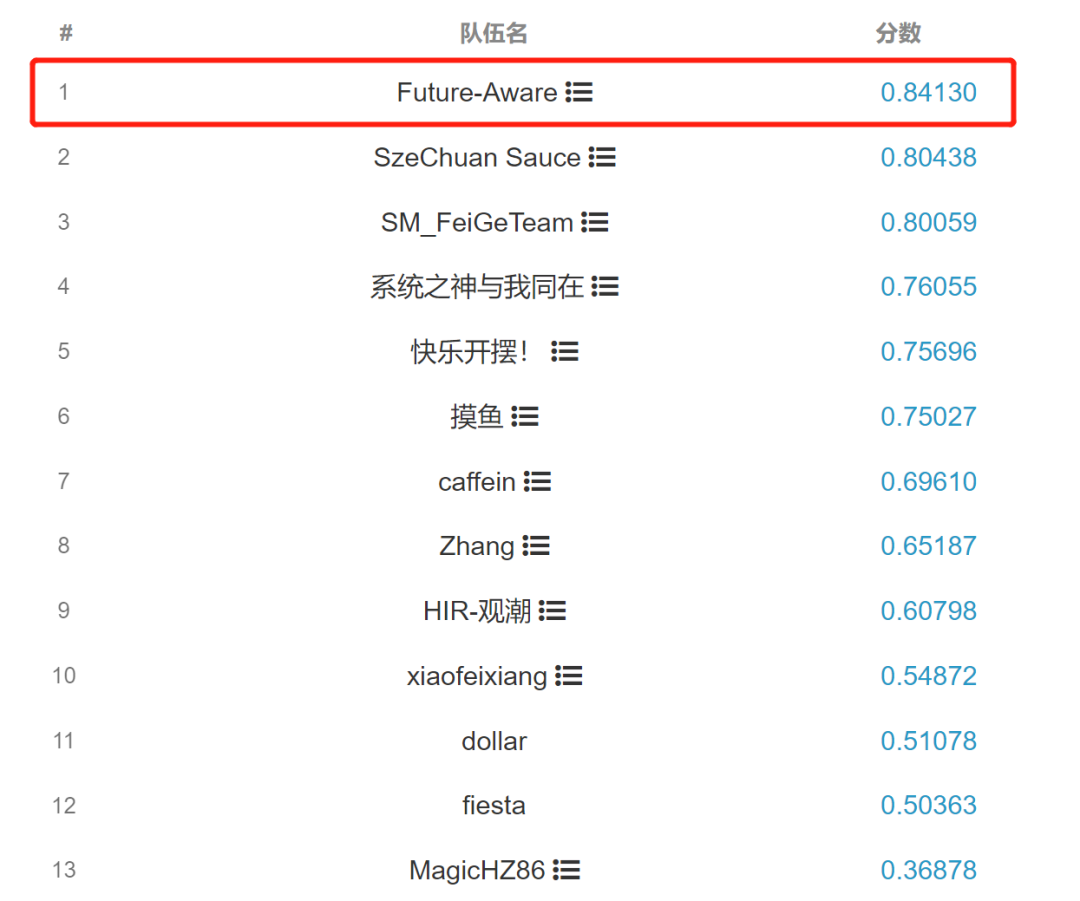Click the list icon beside SzeChuan Sauce

coord(602,157)
